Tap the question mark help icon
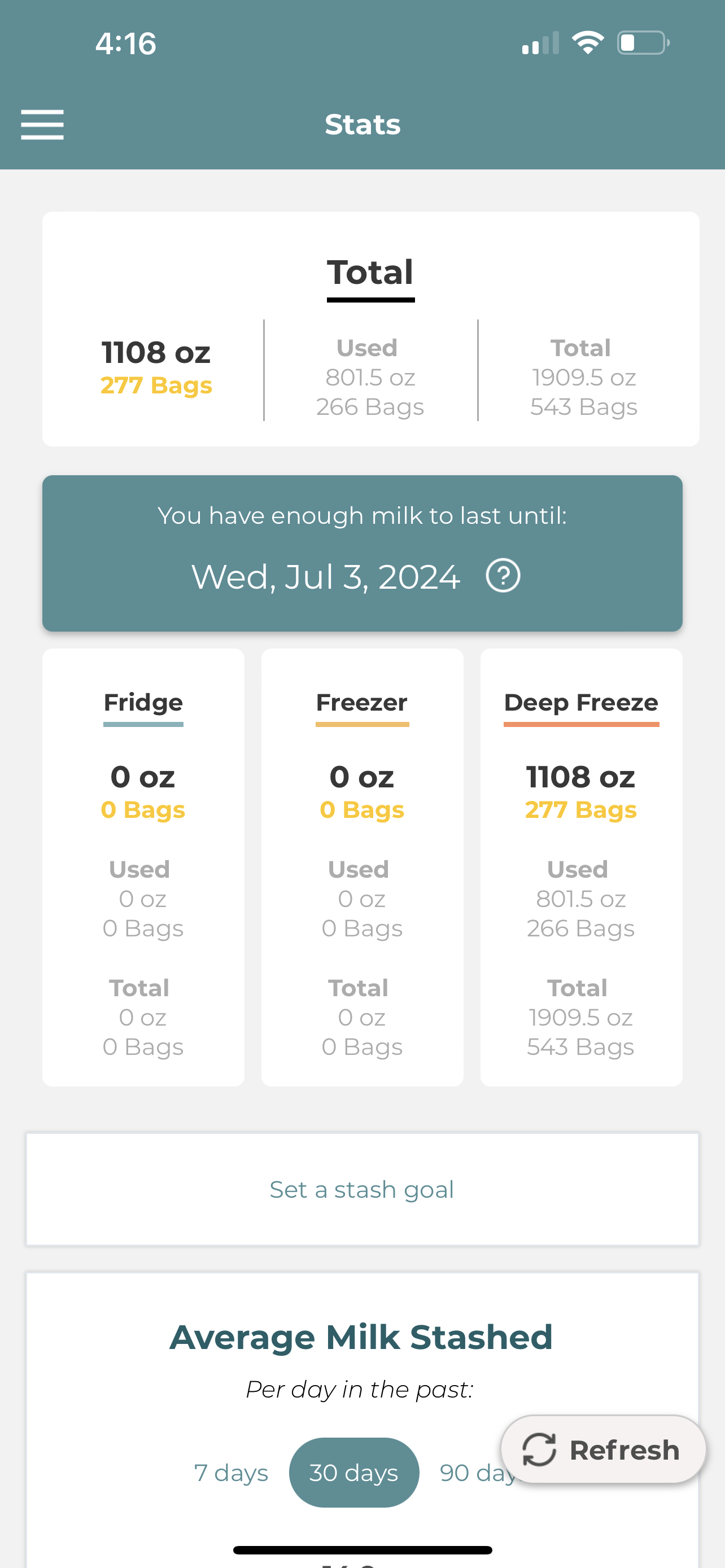This screenshot has height=1568, width=725. pos(503,576)
